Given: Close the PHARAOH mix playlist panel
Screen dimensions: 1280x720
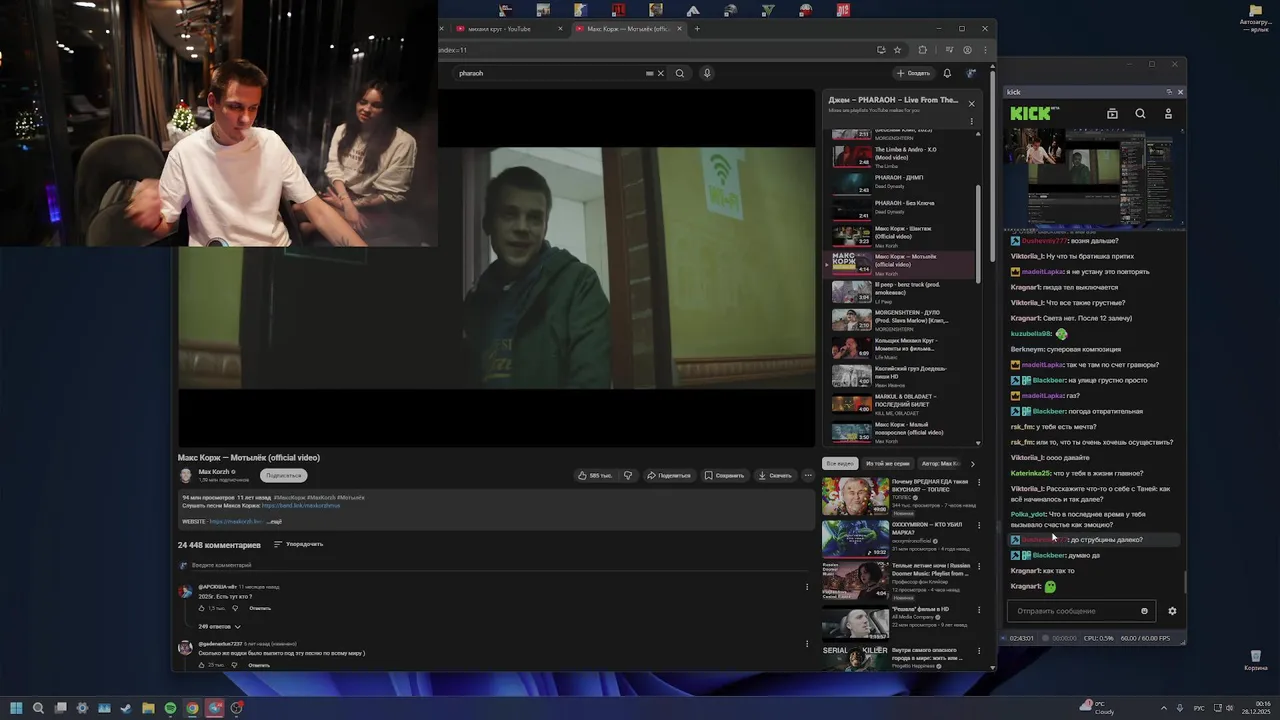Looking at the screenshot, I should point(971,102).
